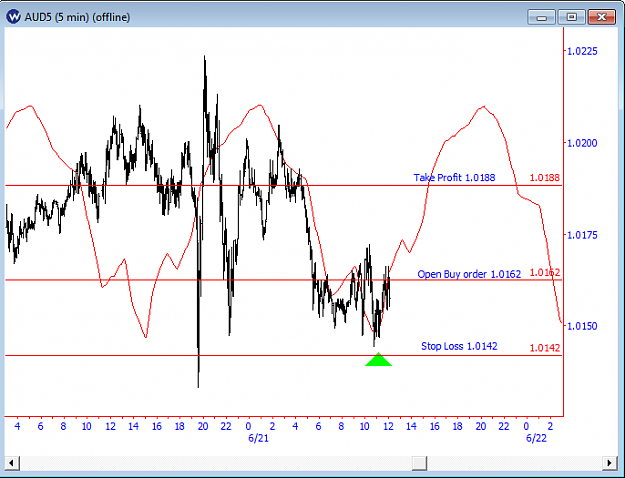
Task: Click the 20 hour label left of 6/21
Action: 203,426
